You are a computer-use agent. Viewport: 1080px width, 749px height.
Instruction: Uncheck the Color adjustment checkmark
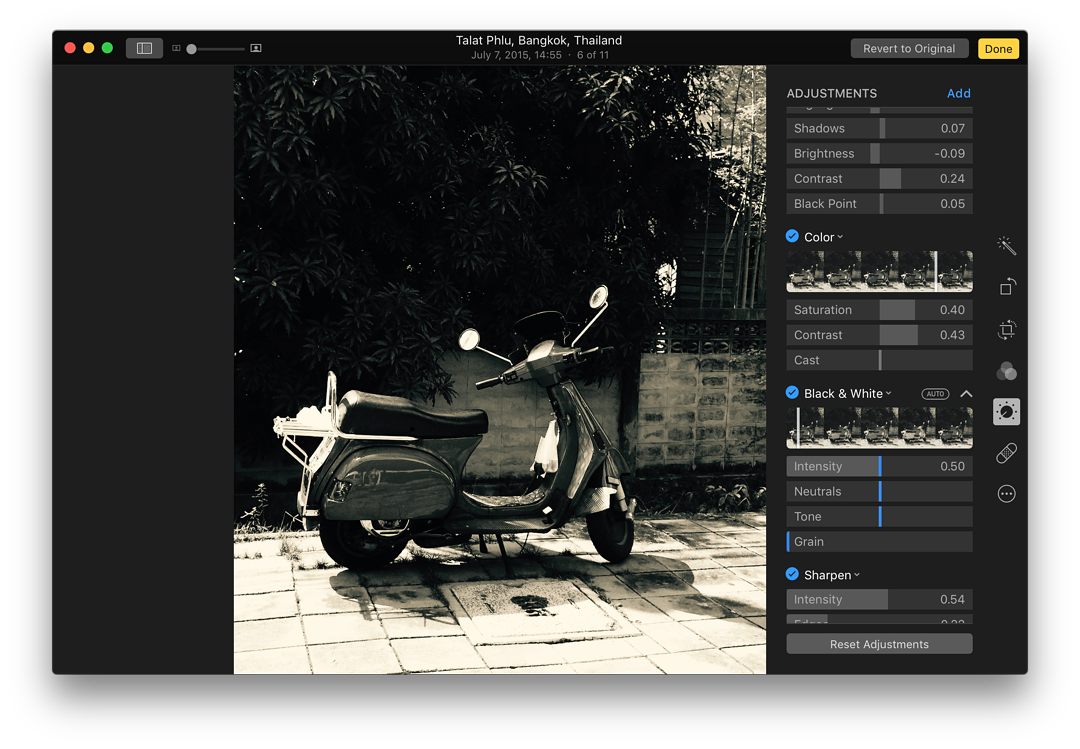click(x=792, y=236)
